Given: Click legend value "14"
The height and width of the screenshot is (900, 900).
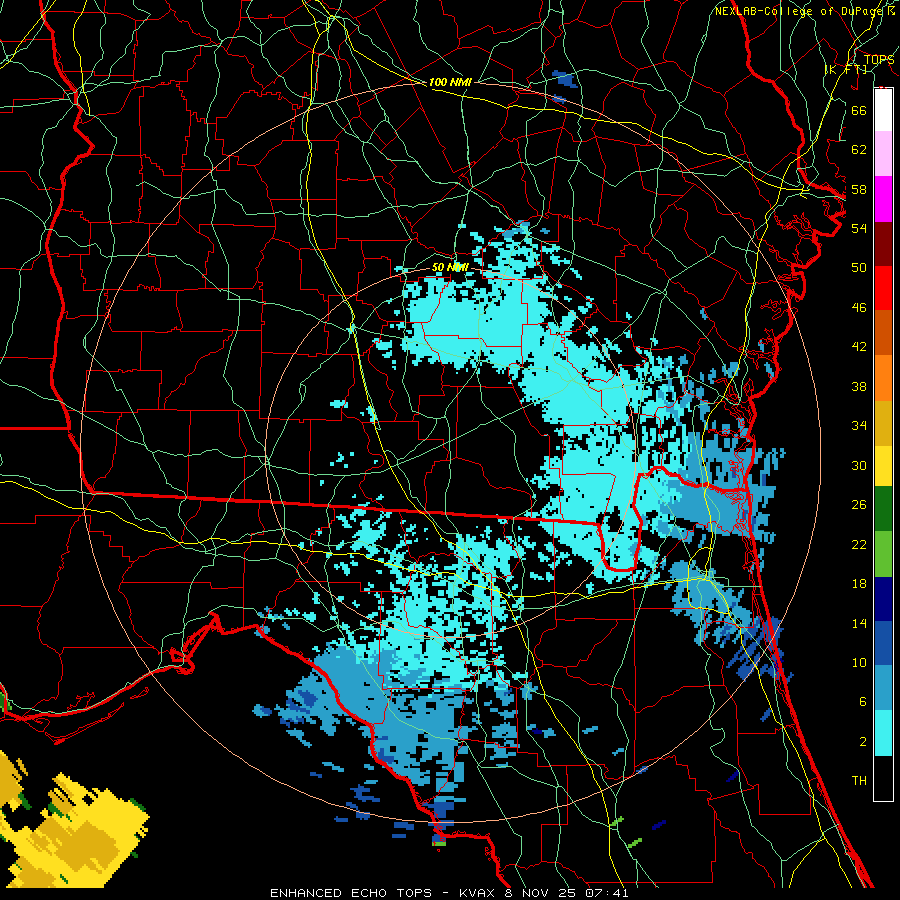Looking at the screenshot, I should (x=859, y=623).
